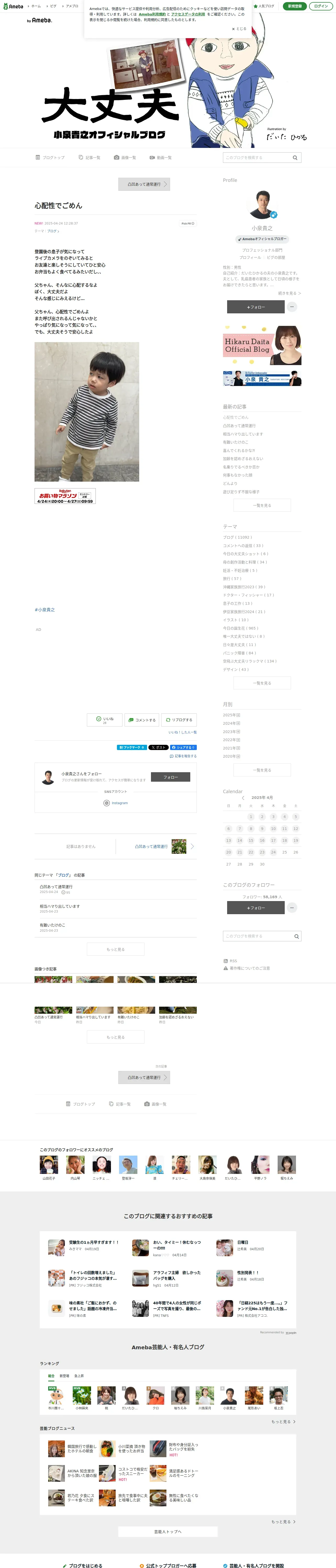This screenshot has width=336, height=1568.
Task: Open the Hikaru Daita Official Blog banner
Action: coord(262,345)
